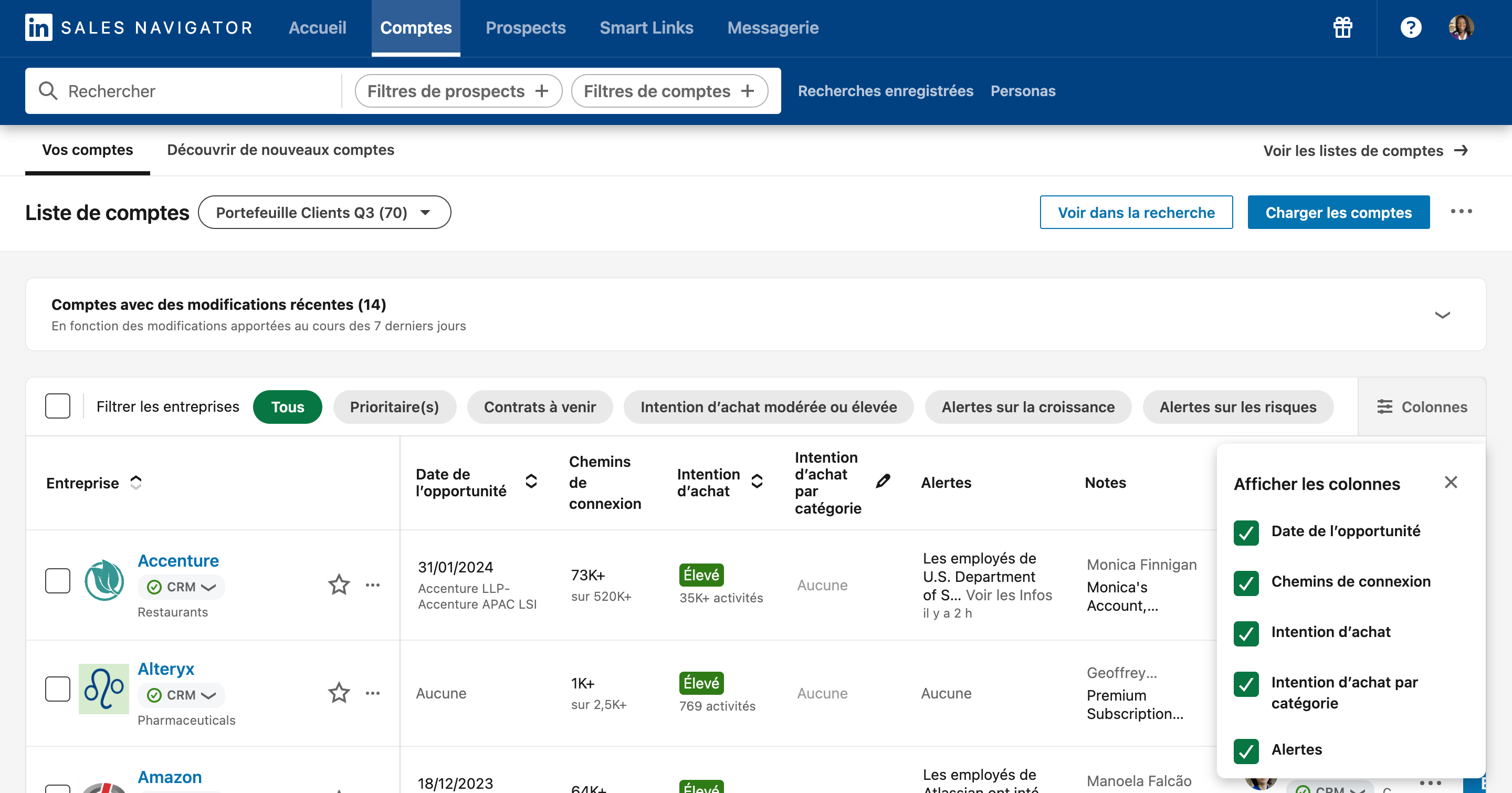
Task: Open three-dot menu for Alteryx row
Action: [373, 693]
